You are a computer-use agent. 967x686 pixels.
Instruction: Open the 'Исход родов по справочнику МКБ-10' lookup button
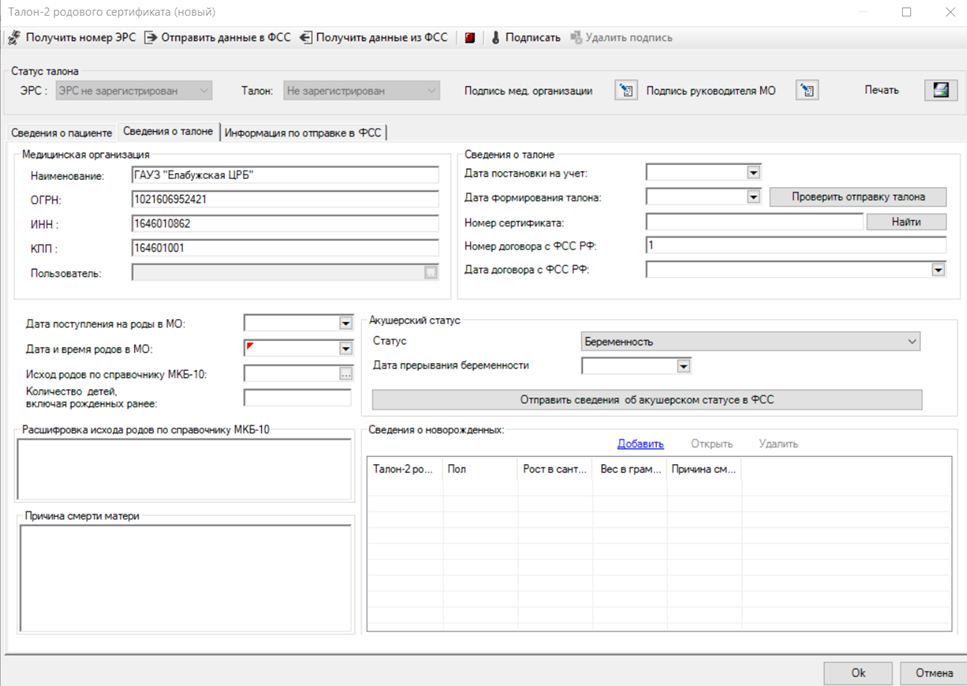click(x=345, y=374)
